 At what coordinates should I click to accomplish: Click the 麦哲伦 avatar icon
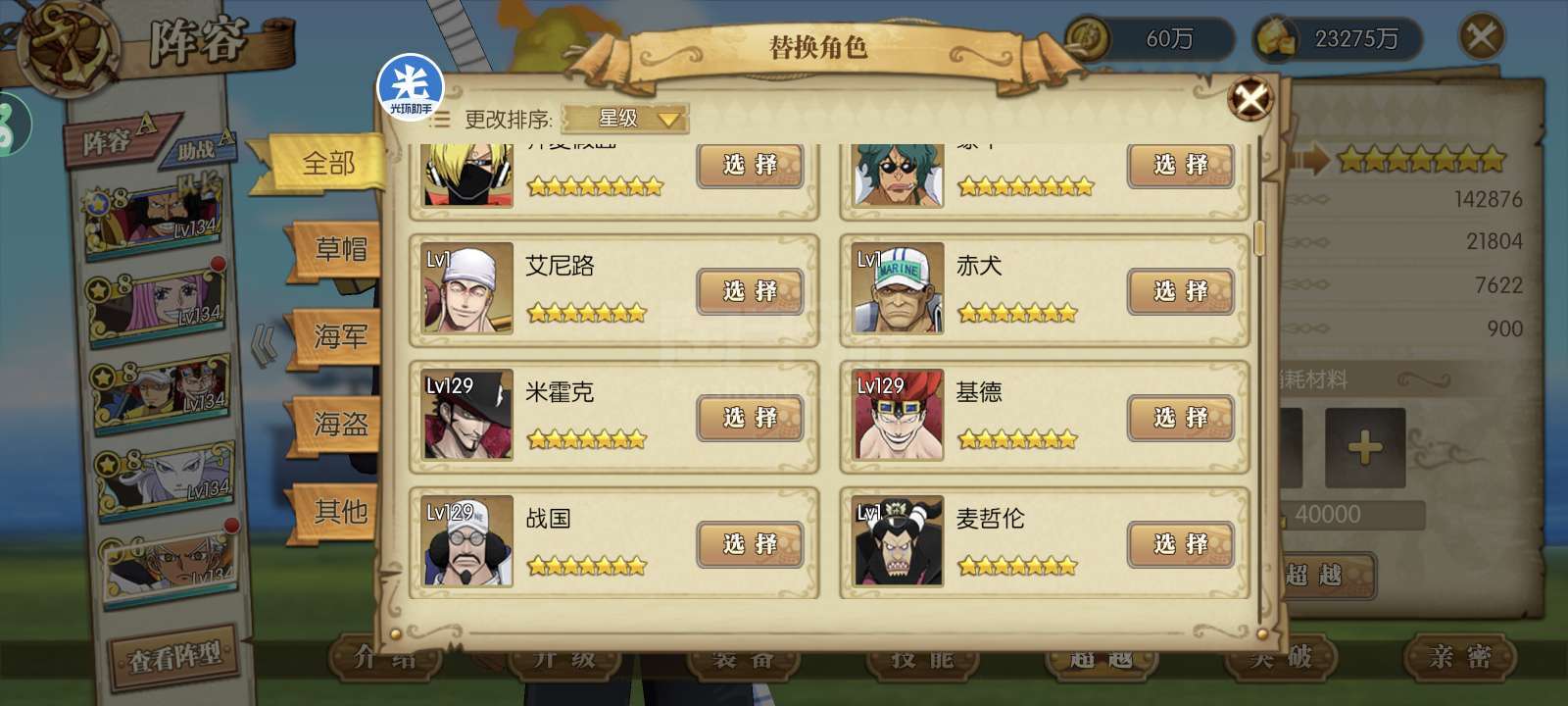898,541
